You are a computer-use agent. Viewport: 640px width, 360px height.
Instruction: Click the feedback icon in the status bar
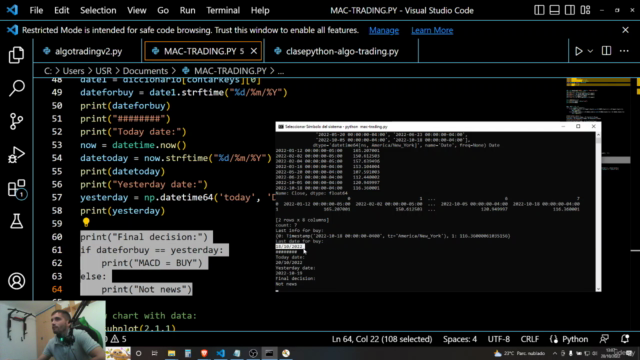604,339
